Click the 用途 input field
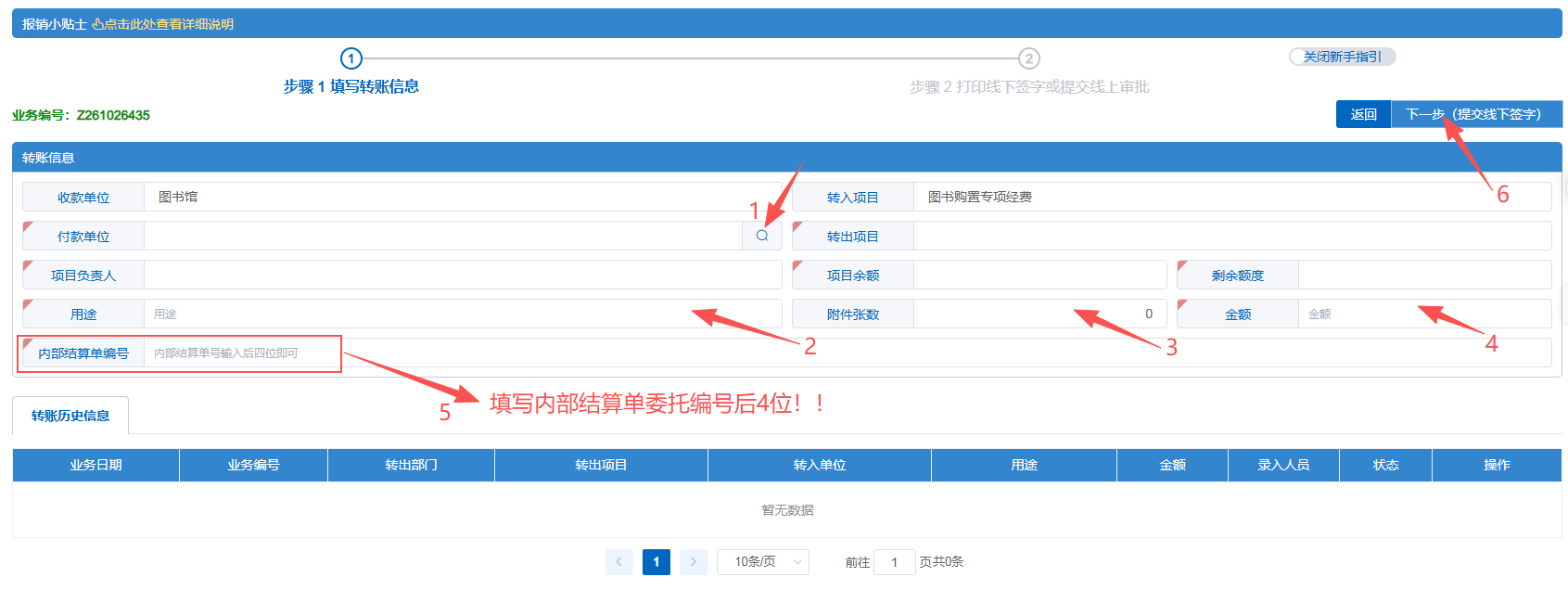The width and height of the screenshot is (1568, 590). (463, 314)
